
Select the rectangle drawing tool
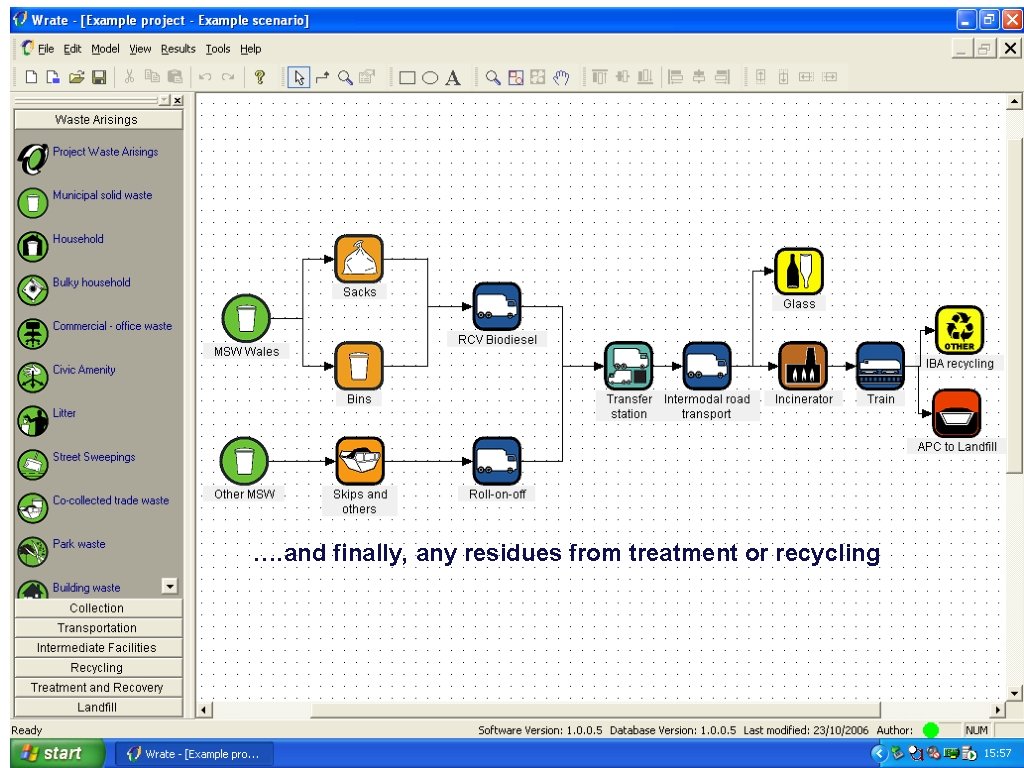(x=408, y=76)
